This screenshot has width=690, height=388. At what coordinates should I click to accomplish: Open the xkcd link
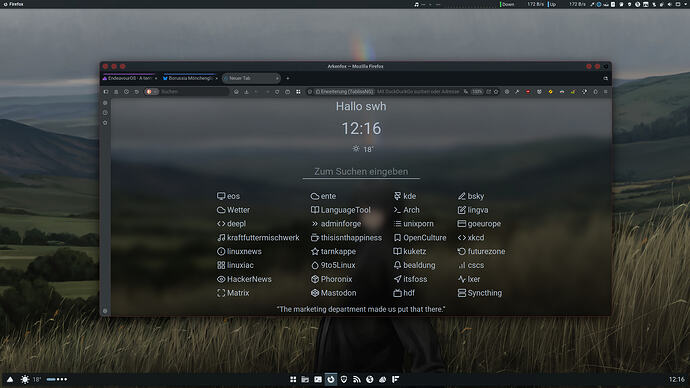pyautogui.click(x=471, y=238)
